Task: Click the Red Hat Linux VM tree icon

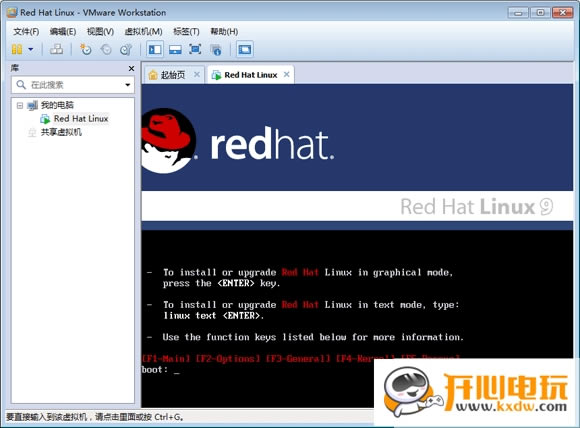Action: (45, 119)
